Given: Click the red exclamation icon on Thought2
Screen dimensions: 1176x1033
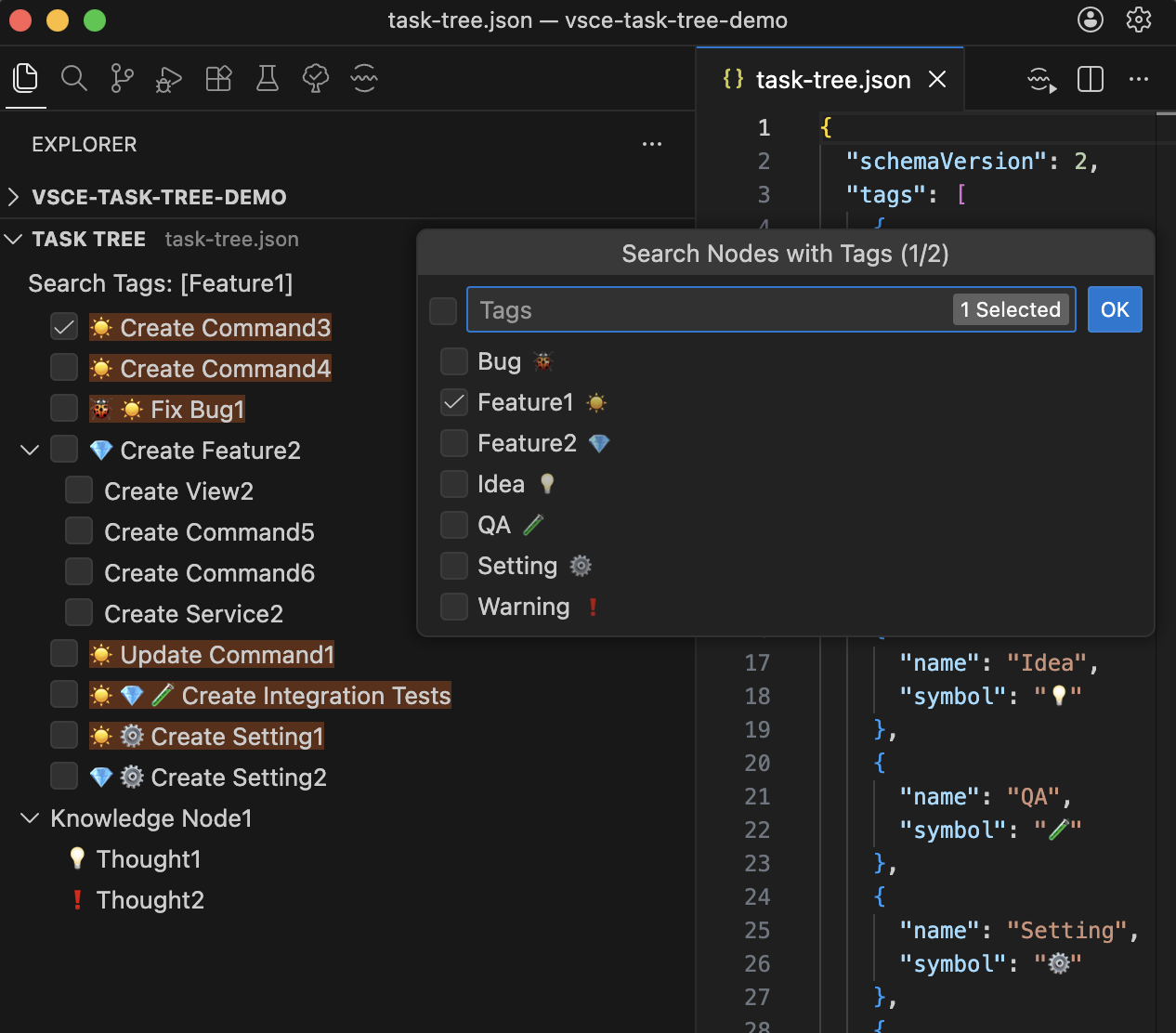Looking at the screenshot, I should 77,900.
